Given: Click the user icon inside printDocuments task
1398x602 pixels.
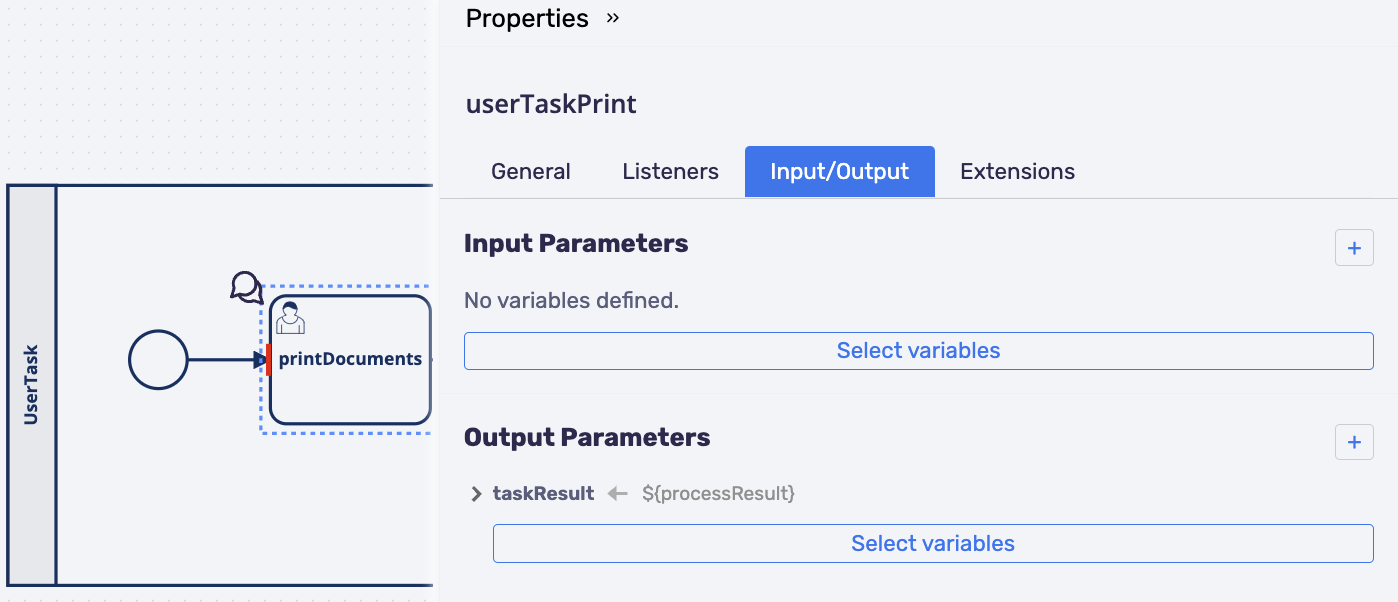Looking at the screenshot, I should [290, 317].
